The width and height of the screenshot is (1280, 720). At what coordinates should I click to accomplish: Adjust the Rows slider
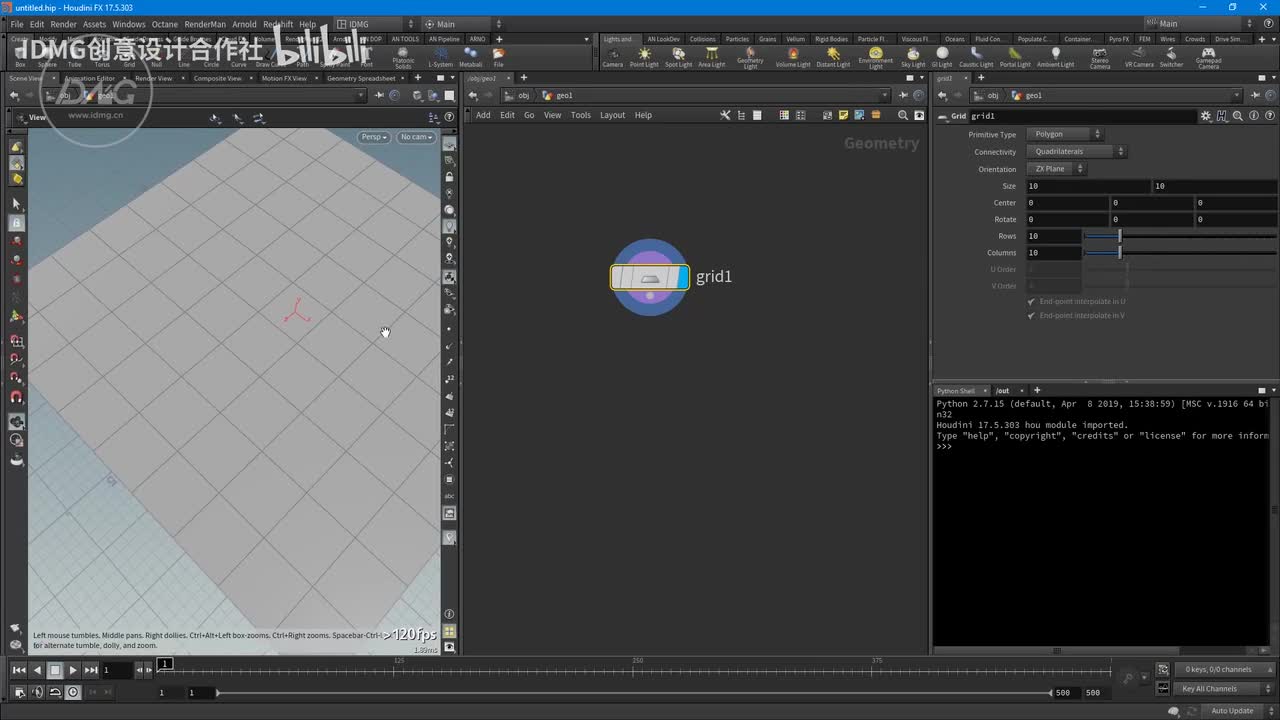1180,236
